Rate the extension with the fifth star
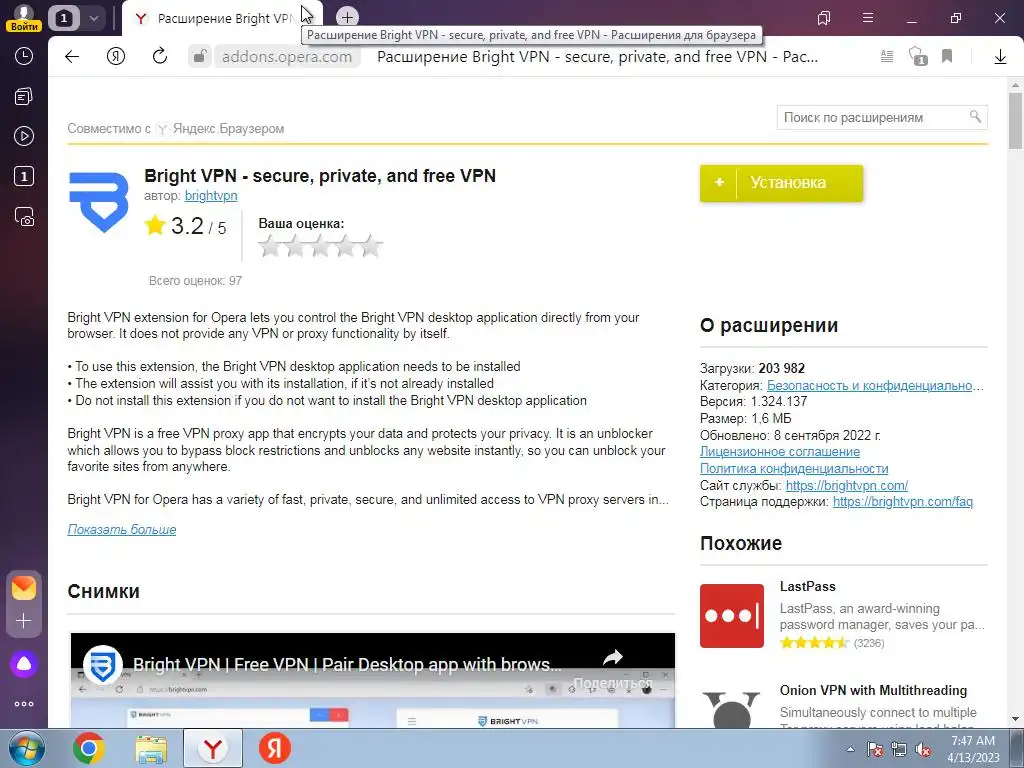 (x=370, y=246)
